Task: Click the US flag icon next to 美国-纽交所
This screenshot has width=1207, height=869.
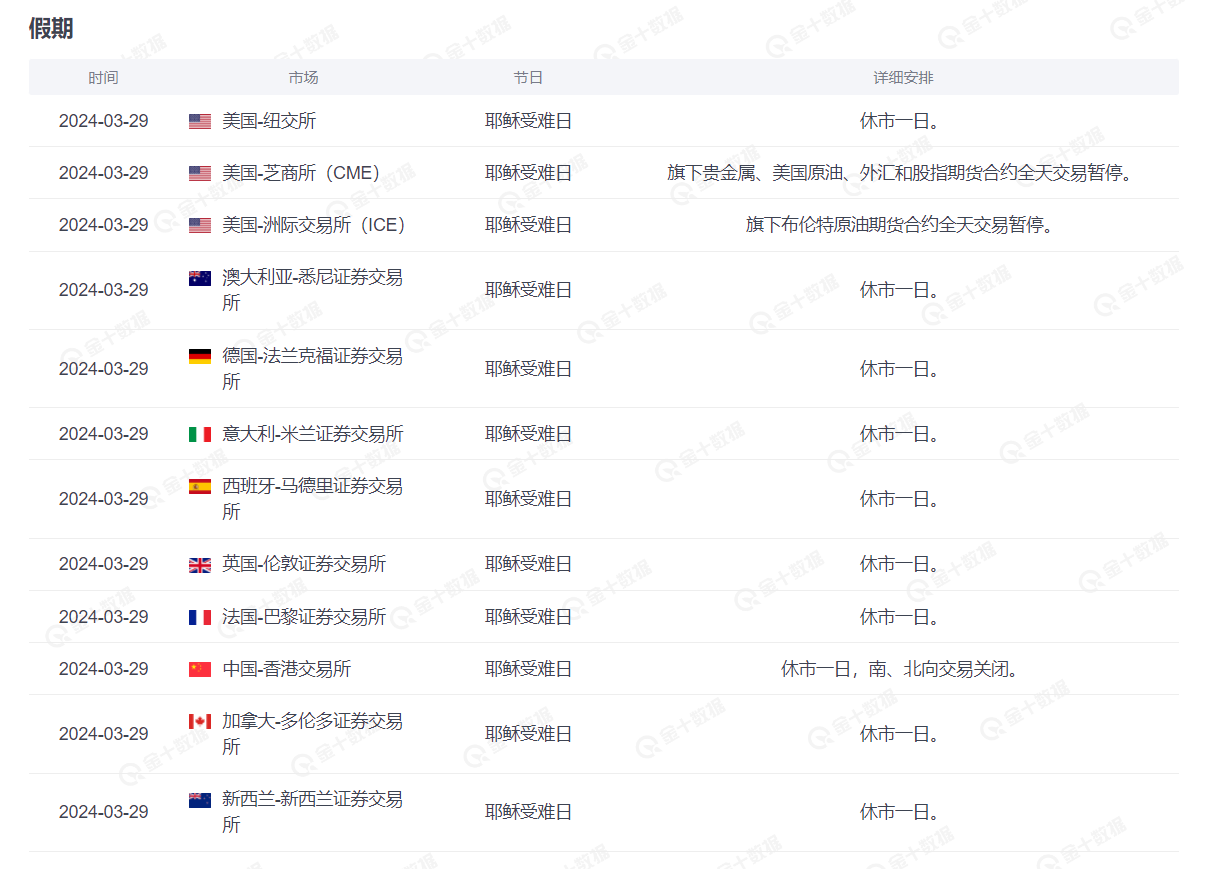Action: tap(200, 121)
